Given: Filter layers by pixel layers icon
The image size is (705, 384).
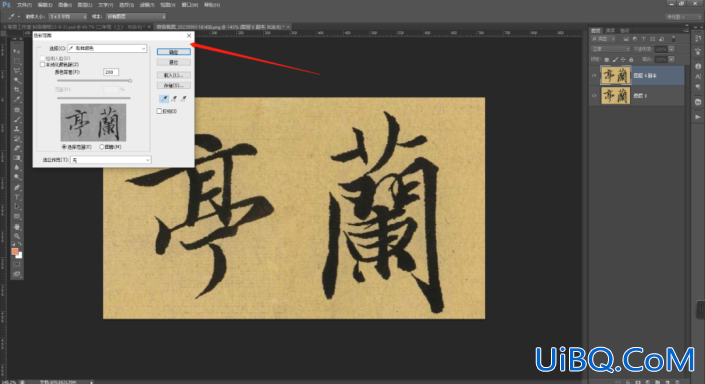Looking at the screenshot, I should 626,39.
